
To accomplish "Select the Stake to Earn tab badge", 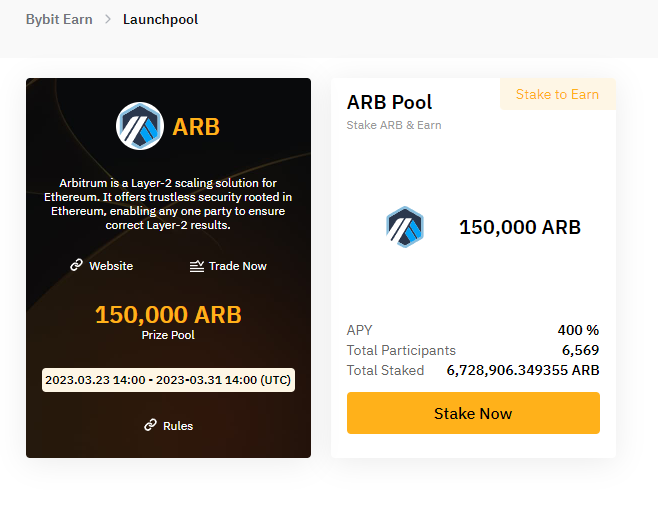I will tap(558, 94).
